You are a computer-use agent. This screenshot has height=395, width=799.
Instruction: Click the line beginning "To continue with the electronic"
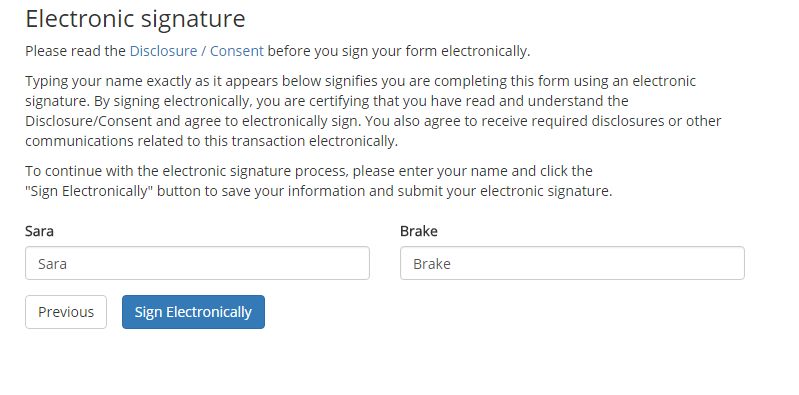(309, 171)
